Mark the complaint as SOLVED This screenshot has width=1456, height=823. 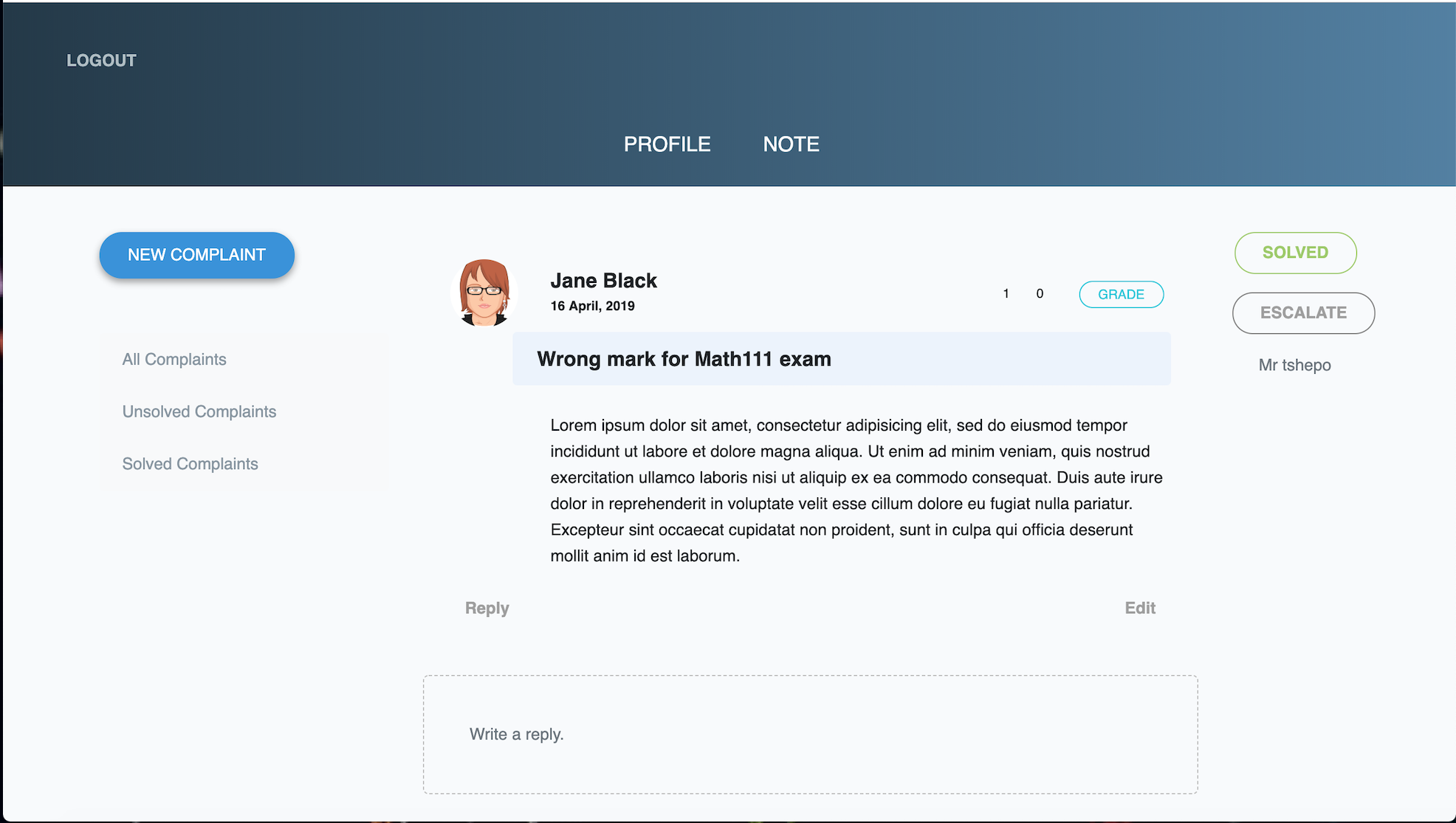[x=1295, y=253]
